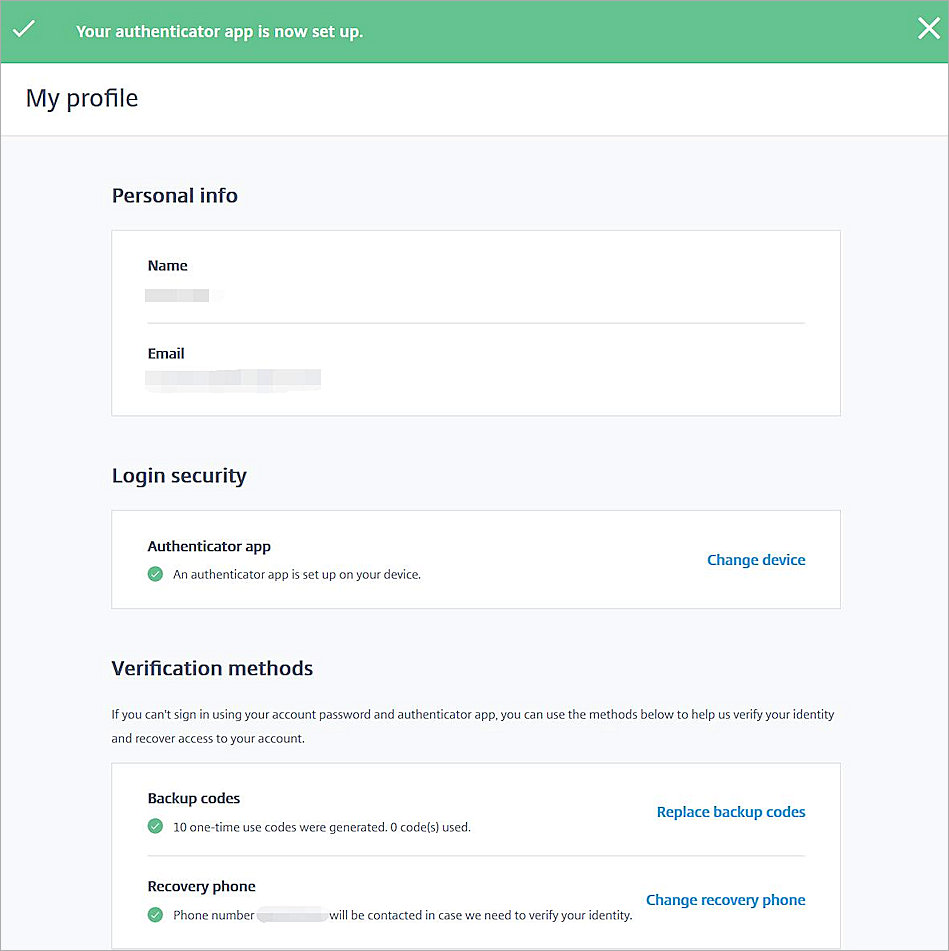The width and height of the screenshot is (949, 951).
Task: Click the green check icon beside recovery phone status
Action: point(155,915)
